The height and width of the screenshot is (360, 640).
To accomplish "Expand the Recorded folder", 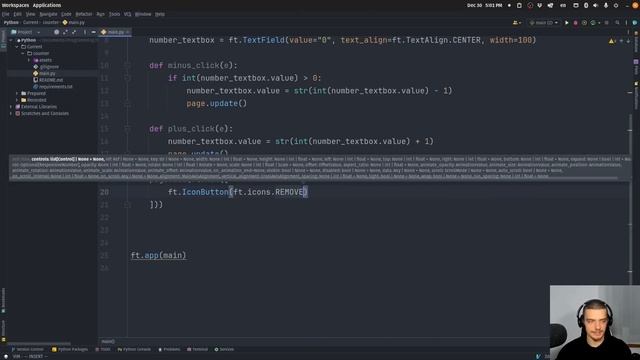I will click(17, 100).
